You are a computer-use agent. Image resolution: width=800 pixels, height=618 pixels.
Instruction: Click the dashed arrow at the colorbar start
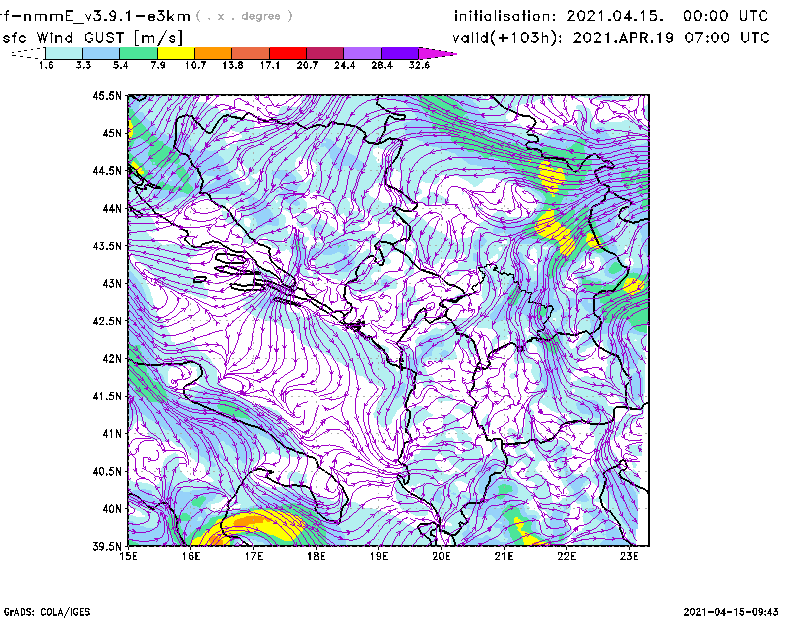click(28, 53)
